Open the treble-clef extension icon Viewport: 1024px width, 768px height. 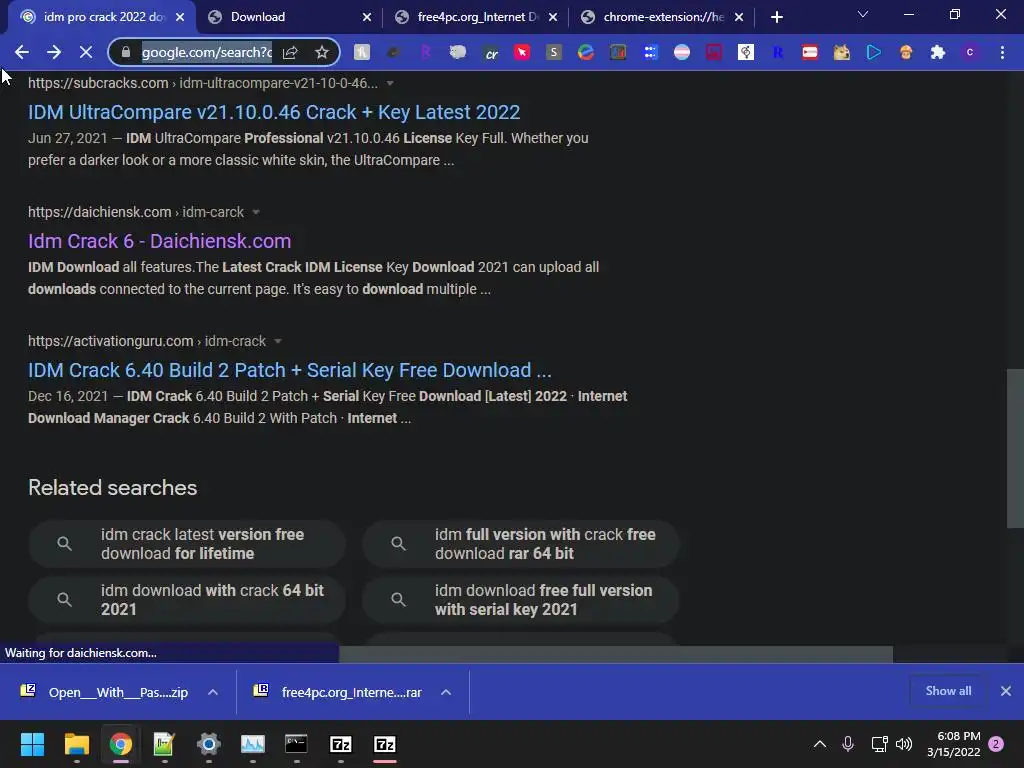746,52
